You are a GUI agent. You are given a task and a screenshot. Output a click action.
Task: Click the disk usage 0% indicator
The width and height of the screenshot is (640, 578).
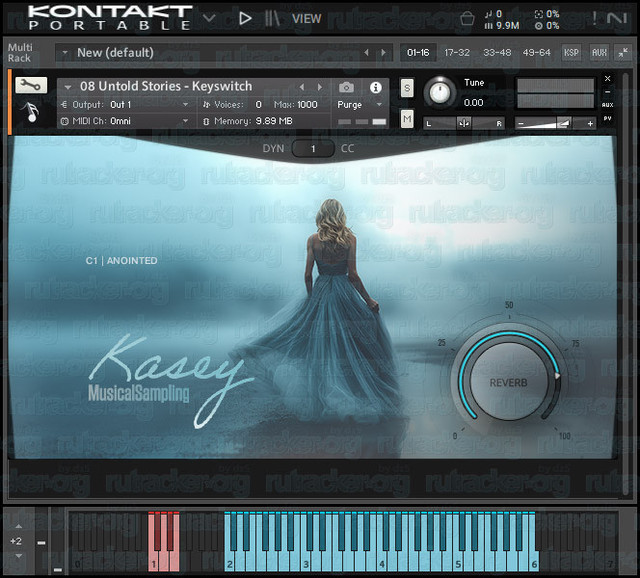point(547,26)
